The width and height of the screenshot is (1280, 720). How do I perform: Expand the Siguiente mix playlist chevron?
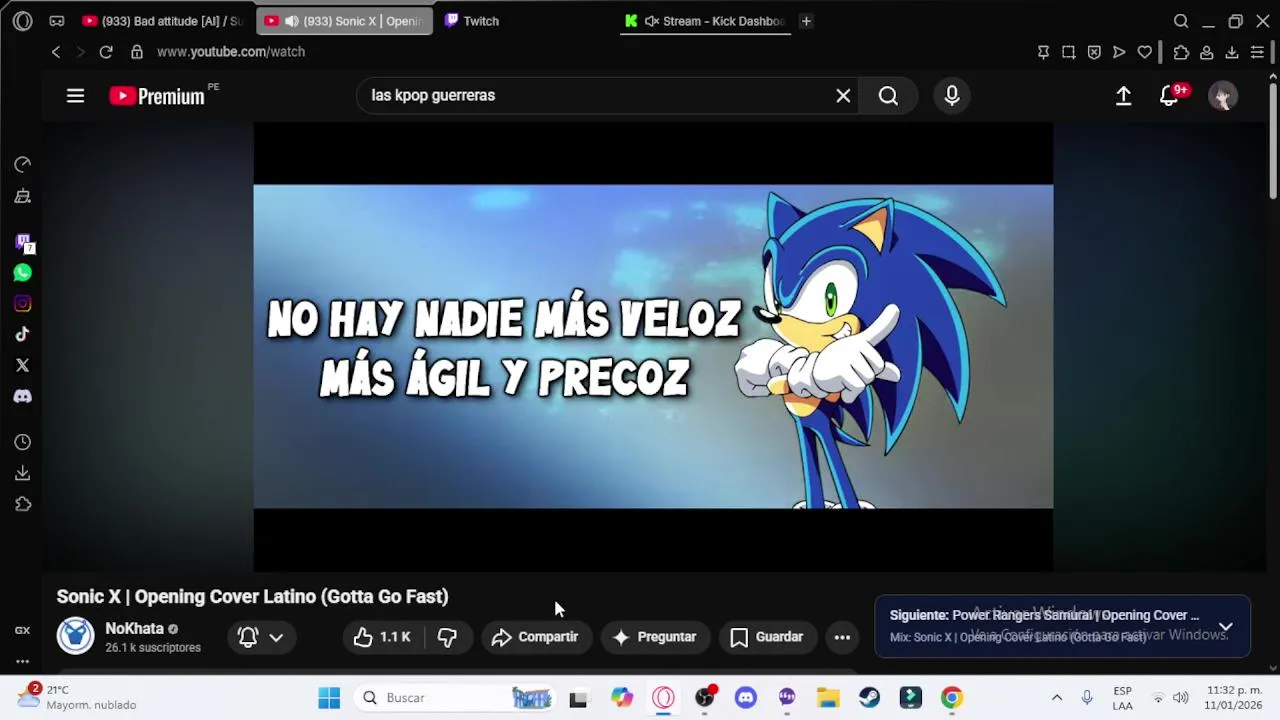click(1225, 627)
